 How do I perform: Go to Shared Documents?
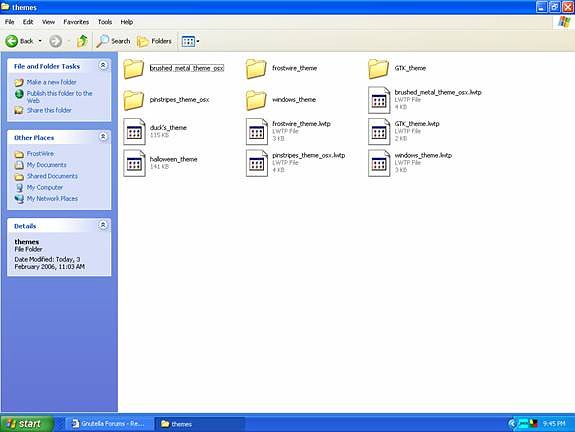pyautogui.click(x=52, y=176)
